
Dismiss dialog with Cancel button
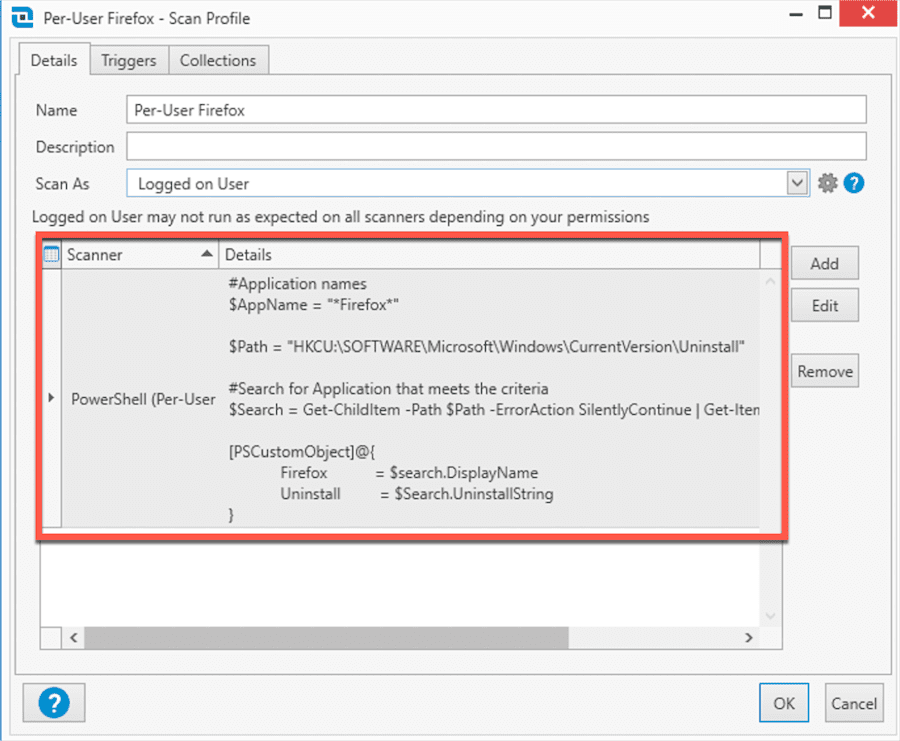[854, 703]
